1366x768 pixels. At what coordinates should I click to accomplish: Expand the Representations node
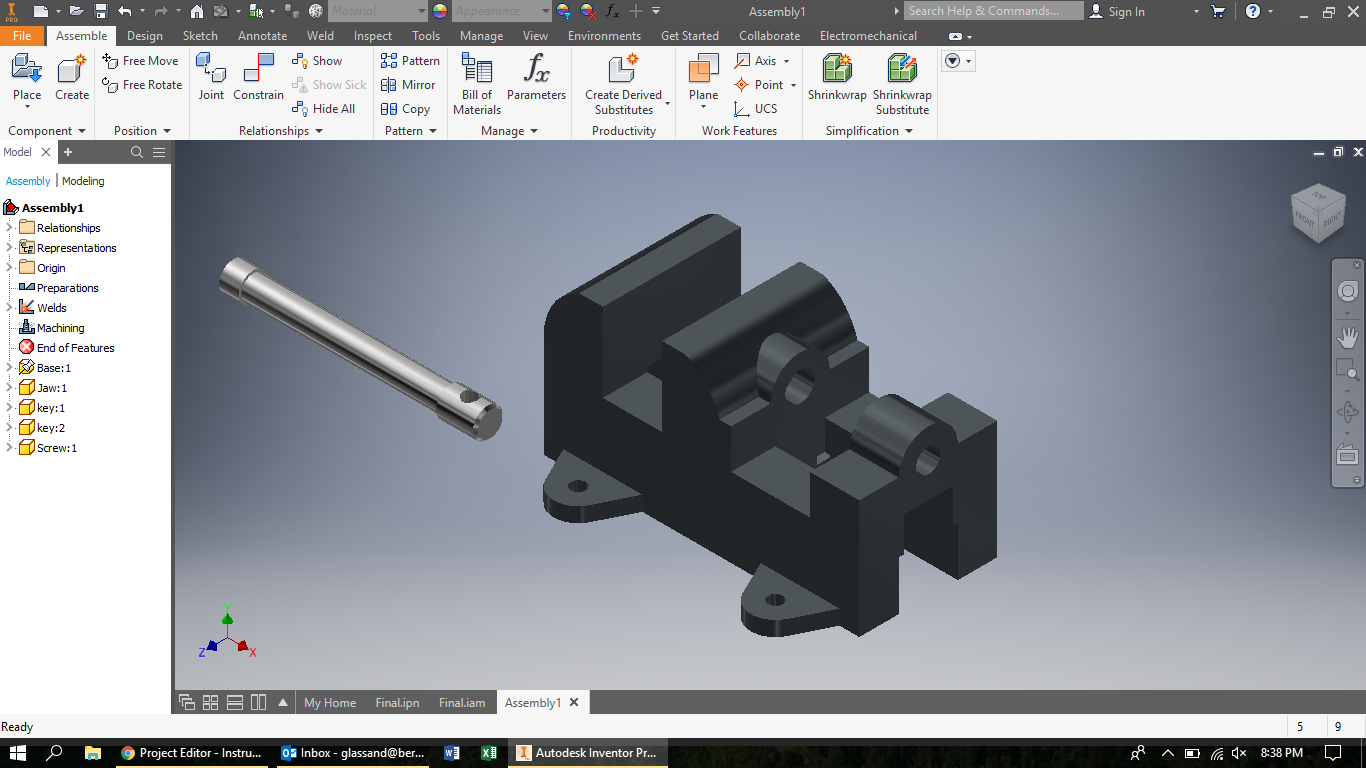point(9,248)
